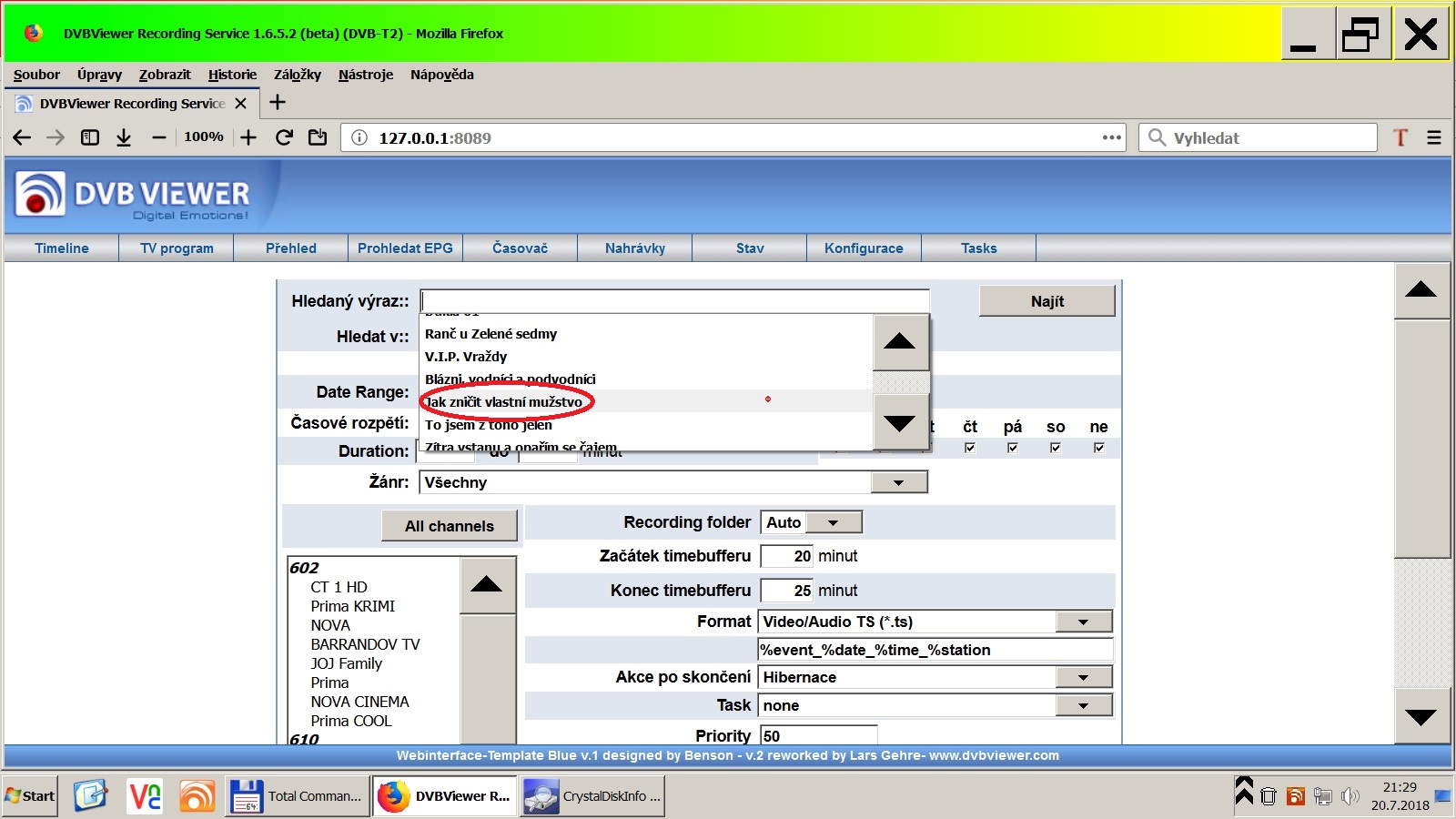Open the Downloads arrow icon in toolbar
This screenshot has height=819, width=1456.
pyautogui.click(x=124, y=137)
